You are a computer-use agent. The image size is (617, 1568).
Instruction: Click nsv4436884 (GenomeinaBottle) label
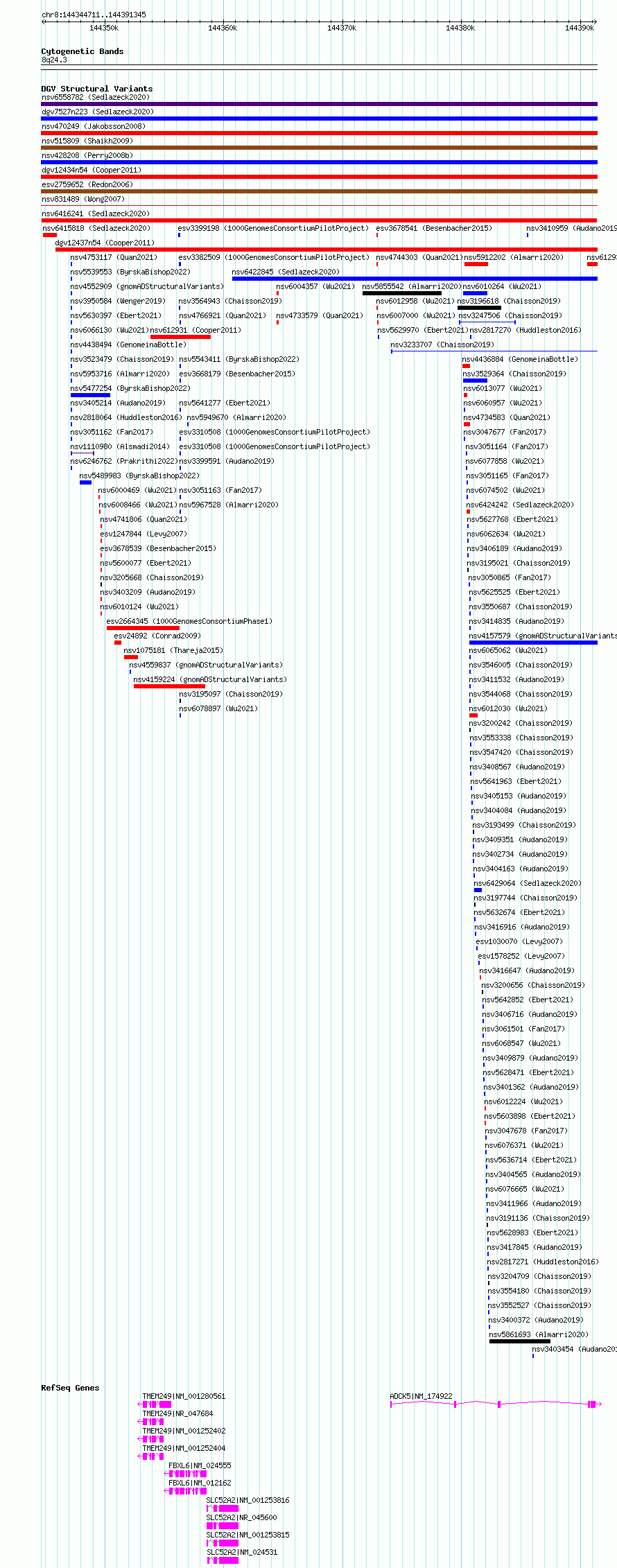(x=520, y=360)
